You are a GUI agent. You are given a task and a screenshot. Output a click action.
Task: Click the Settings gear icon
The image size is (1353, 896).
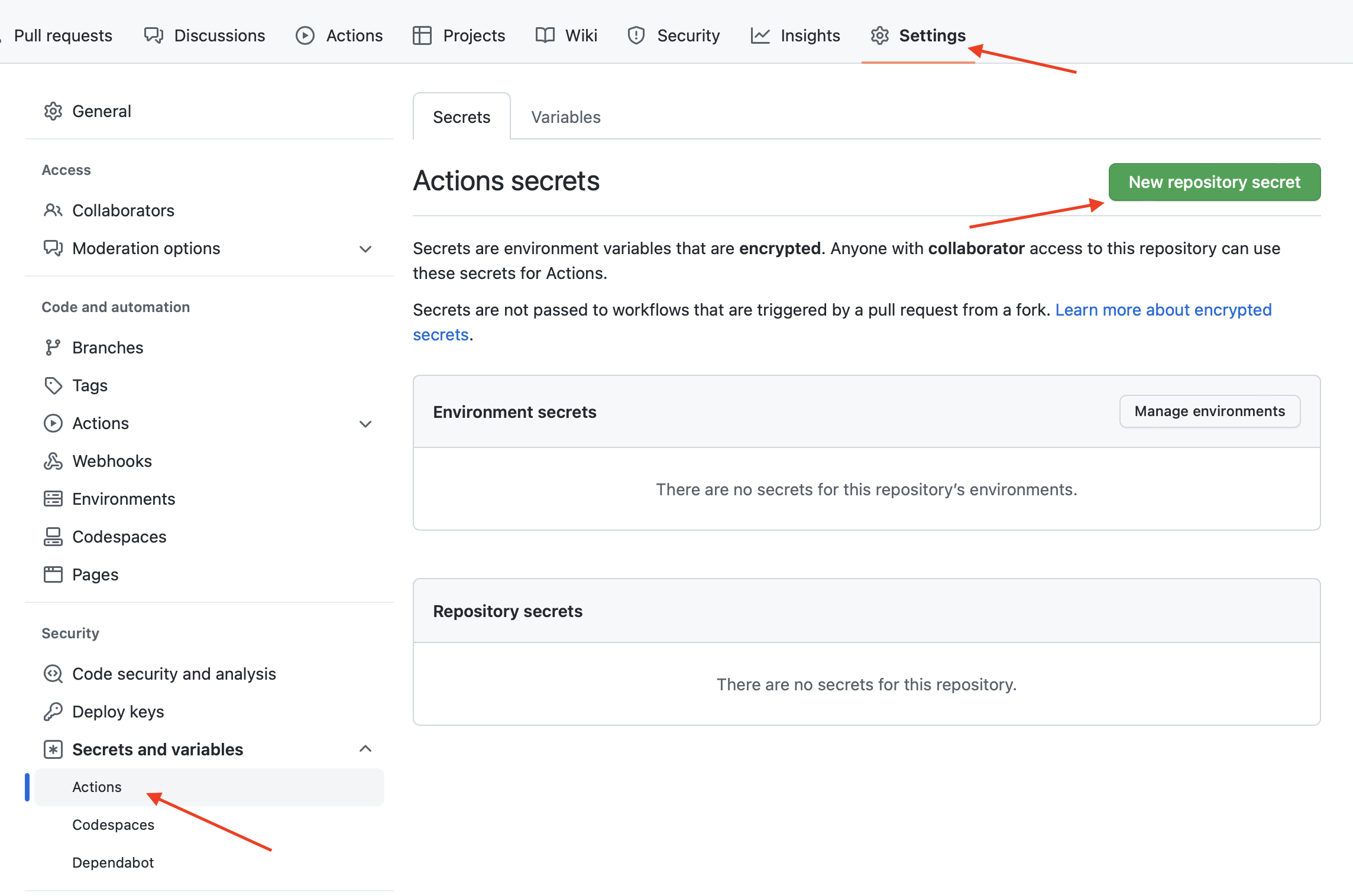[879, 35]
